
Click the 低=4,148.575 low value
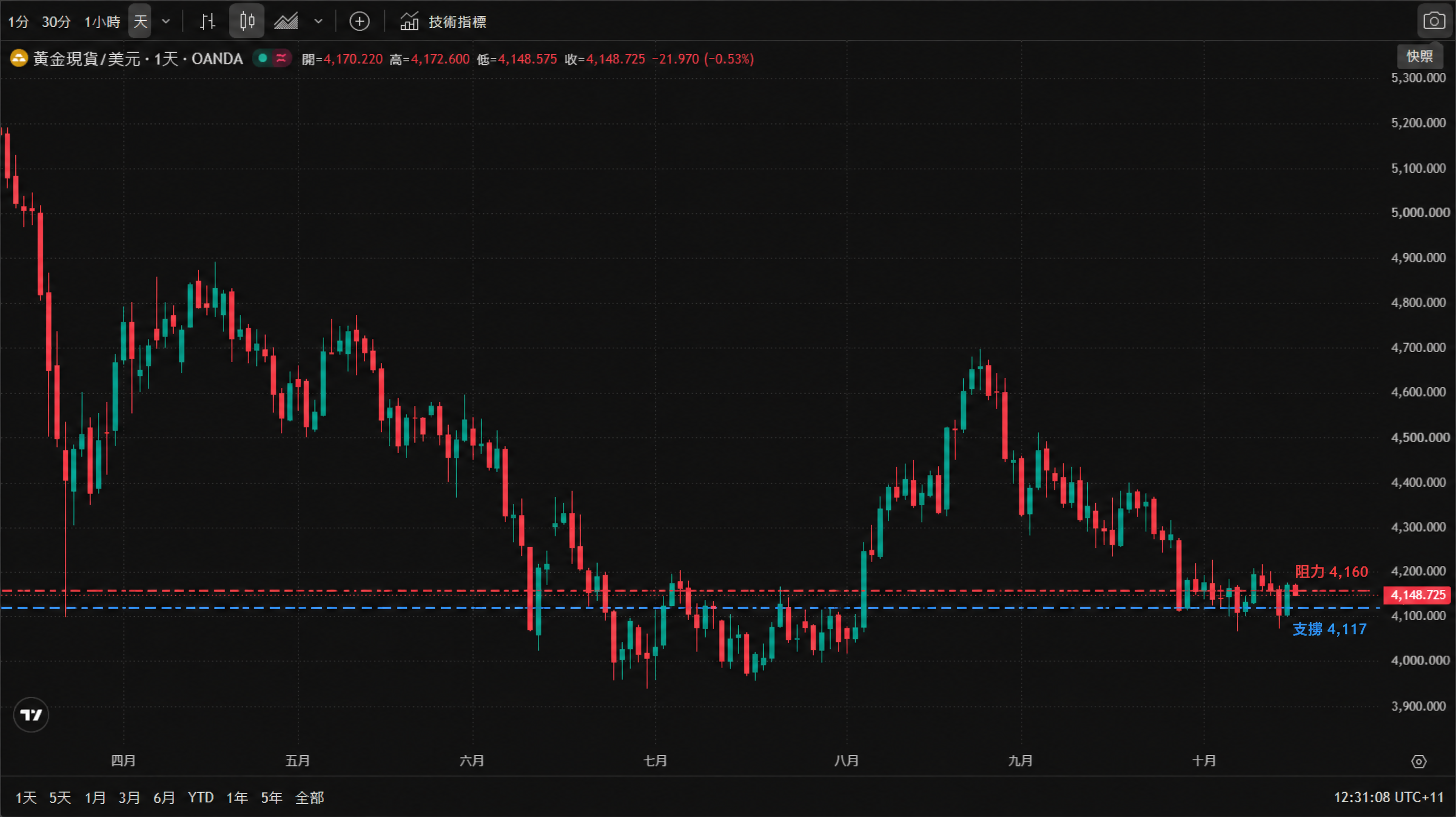[517, 59]
